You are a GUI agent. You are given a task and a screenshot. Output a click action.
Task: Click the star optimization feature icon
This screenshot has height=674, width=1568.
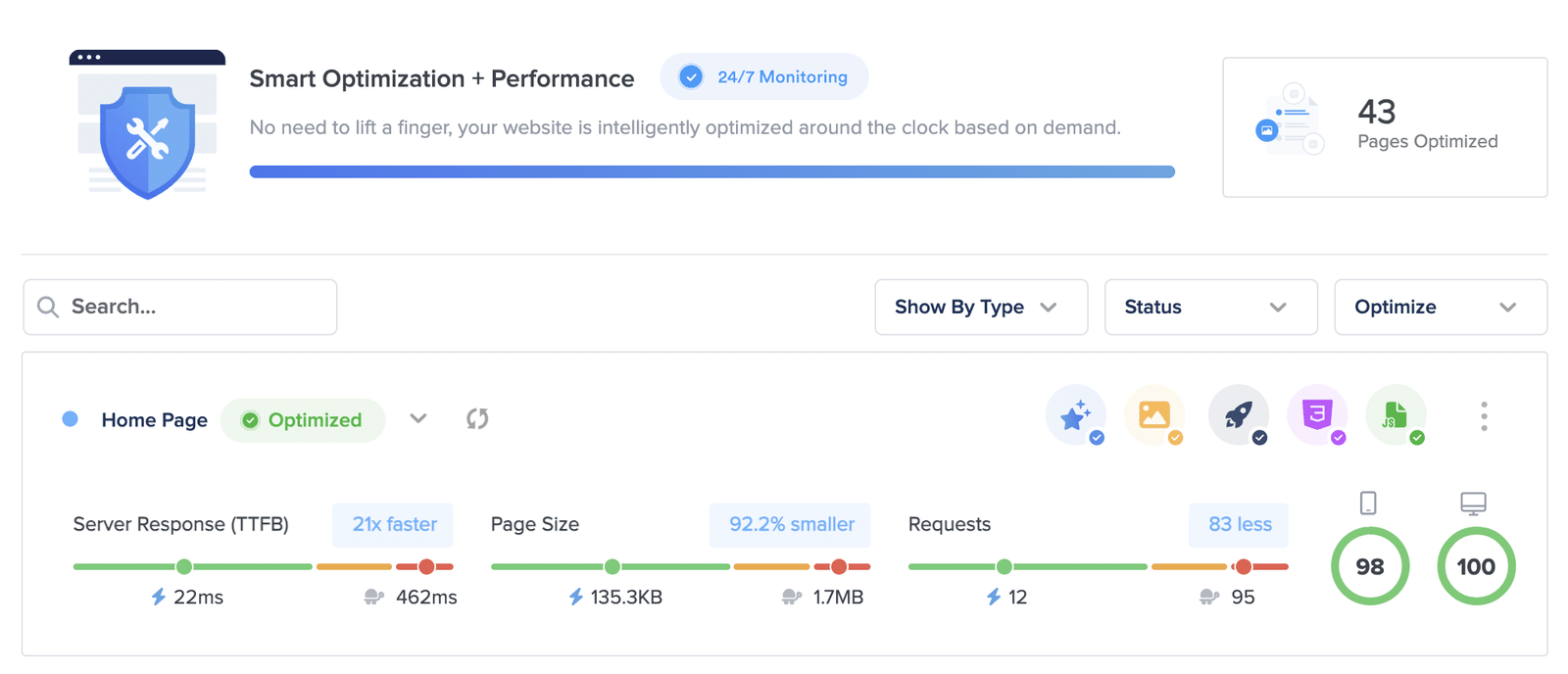(x=1076, y=415)
